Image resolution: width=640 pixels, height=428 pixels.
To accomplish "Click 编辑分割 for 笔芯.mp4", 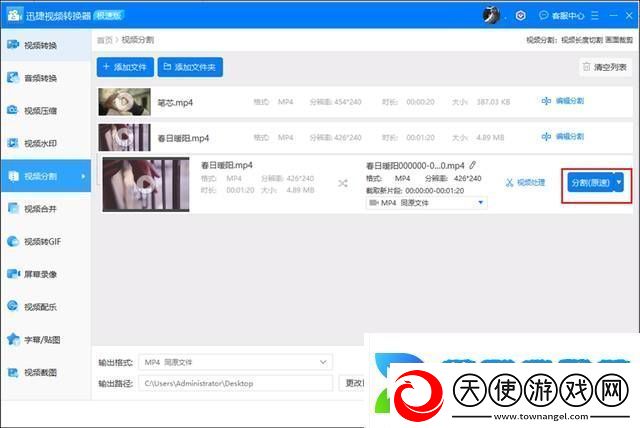I will point(563,101).
